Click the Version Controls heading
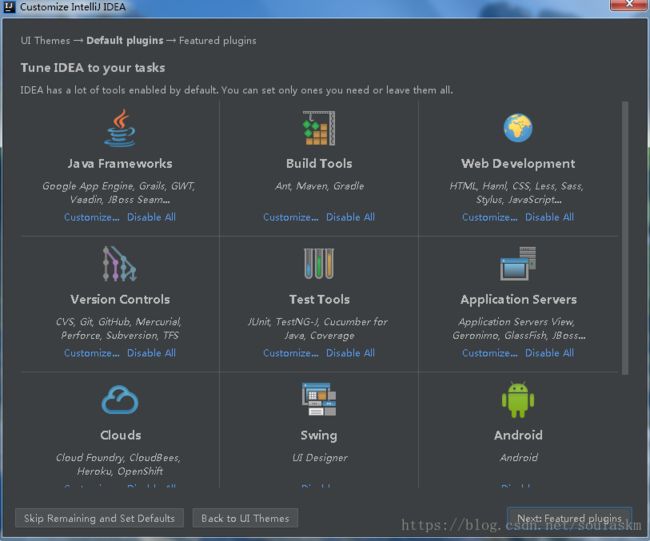Viewport: 650px width, 541px height. tap(120, 299)
